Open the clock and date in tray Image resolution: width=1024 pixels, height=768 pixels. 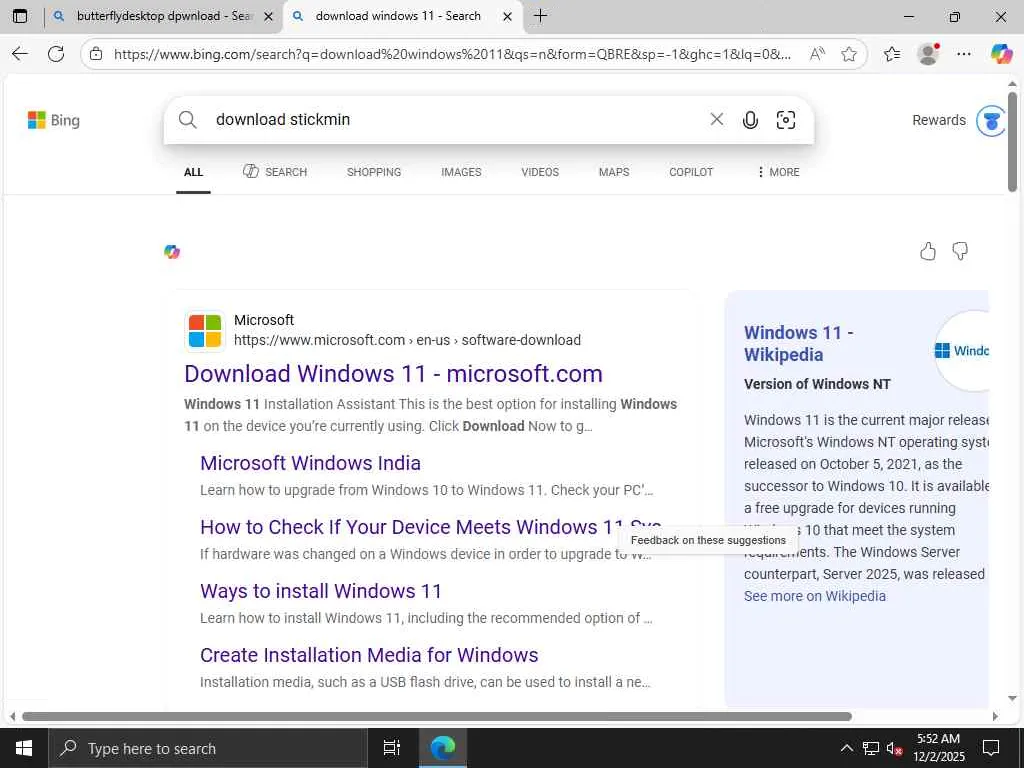tap(938, 748)
